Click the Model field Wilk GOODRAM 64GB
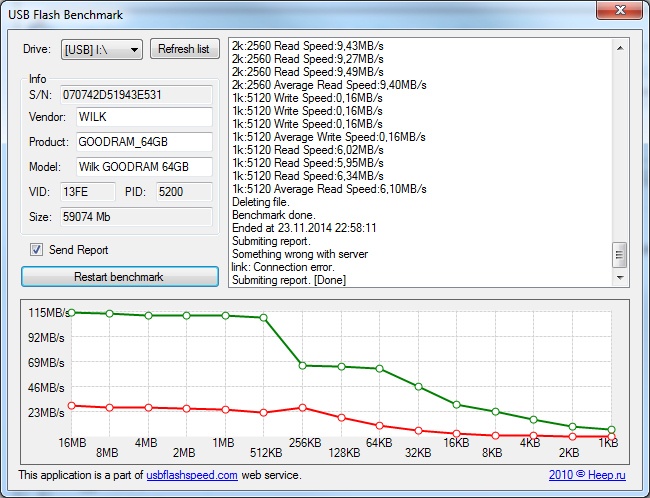The image size is (650, 498). click(143, 167)
